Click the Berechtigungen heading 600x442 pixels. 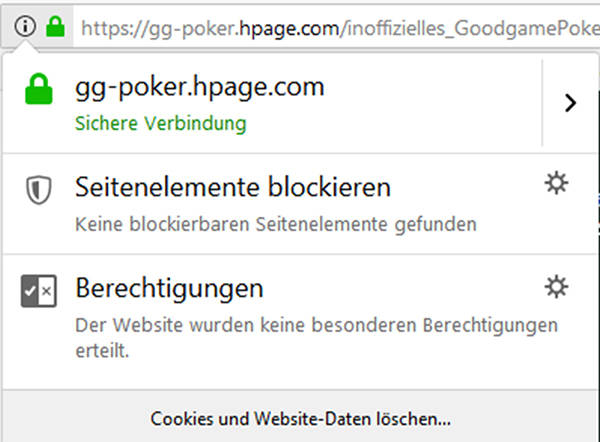click(169, 289)
